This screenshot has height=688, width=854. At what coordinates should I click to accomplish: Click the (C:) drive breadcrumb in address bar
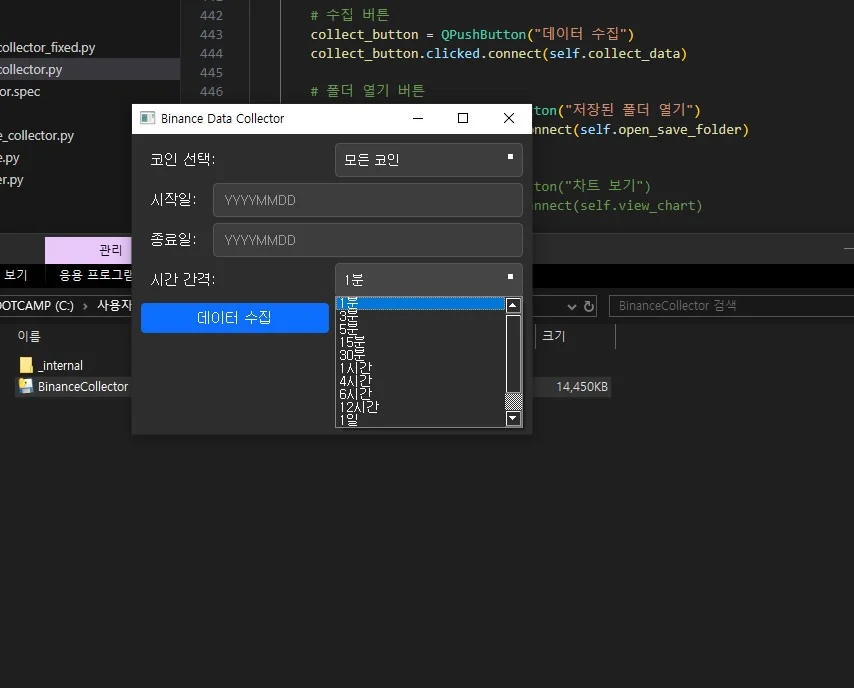click(x=36, y=306)
